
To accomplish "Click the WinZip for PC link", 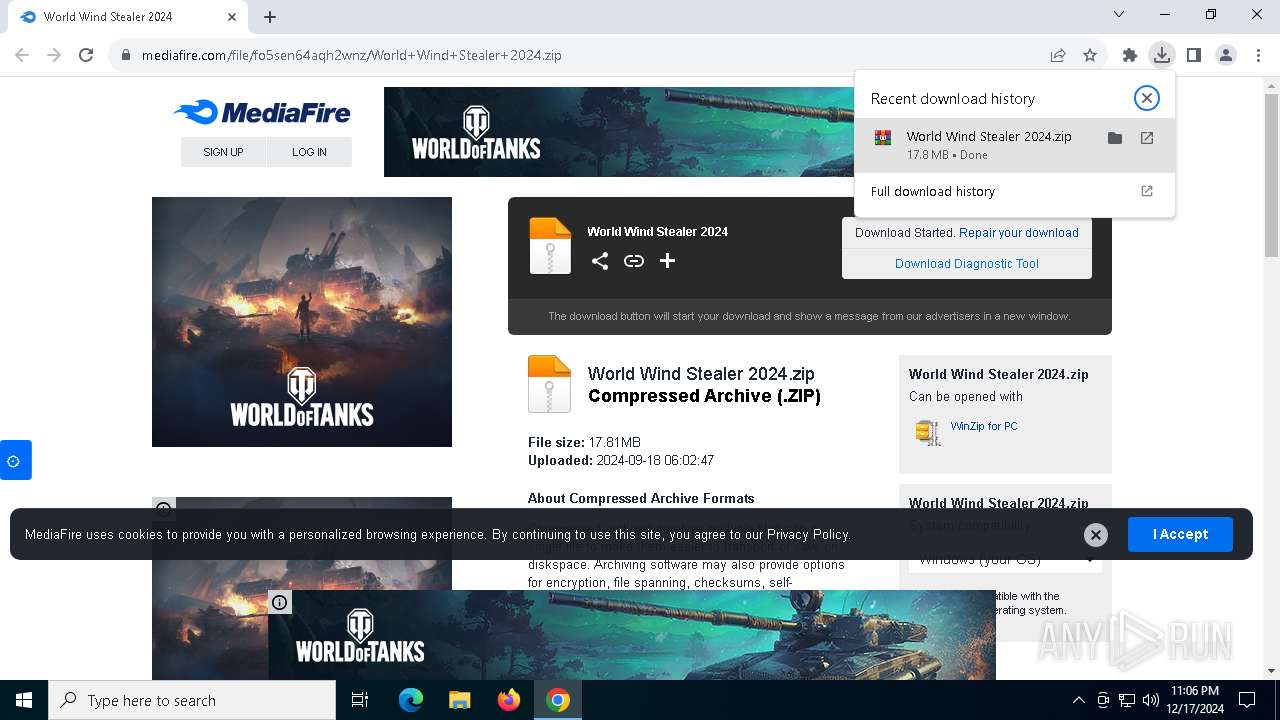I will tap(984, 426).
